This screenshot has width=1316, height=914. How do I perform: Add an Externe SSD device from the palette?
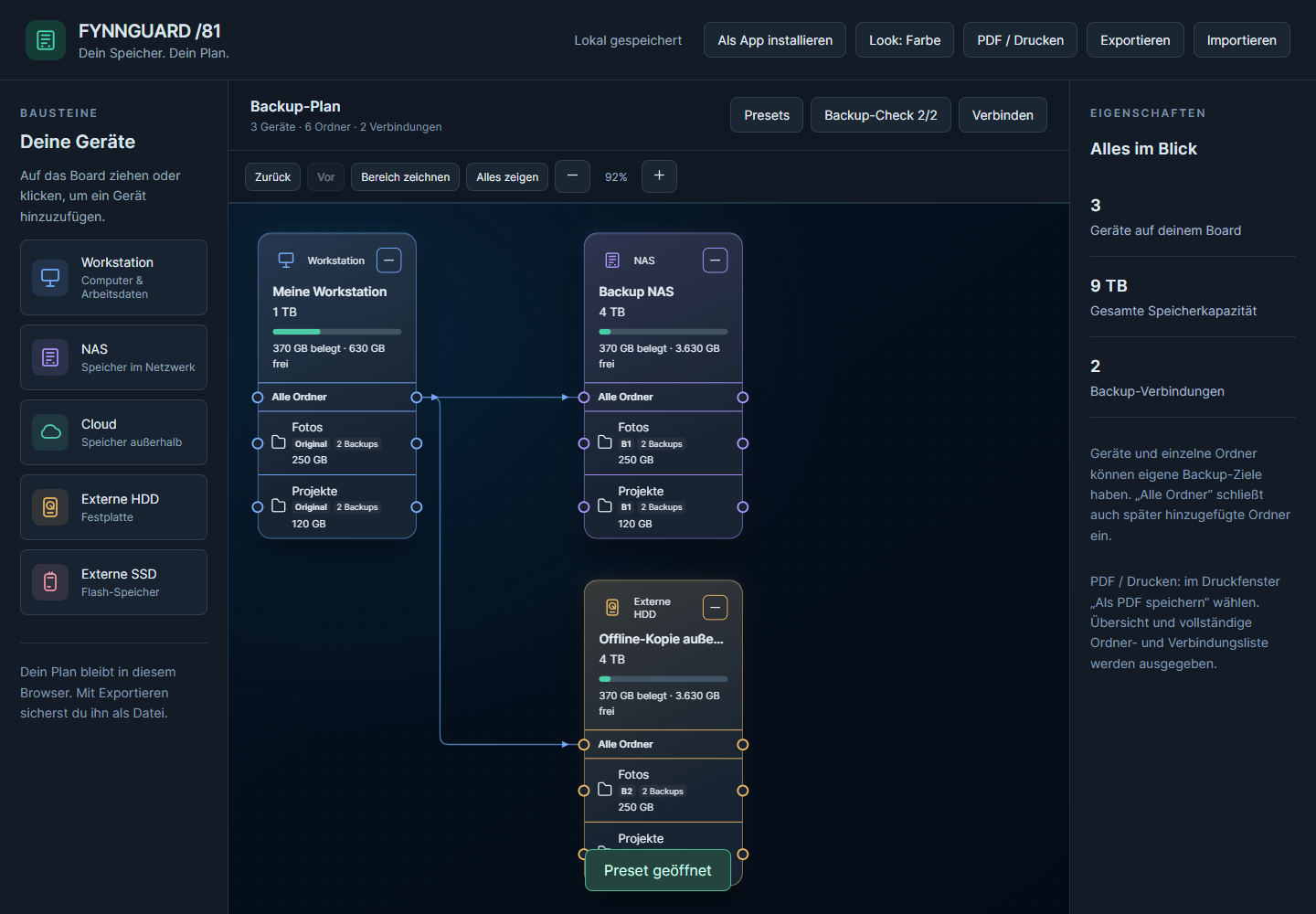point(113,582)
